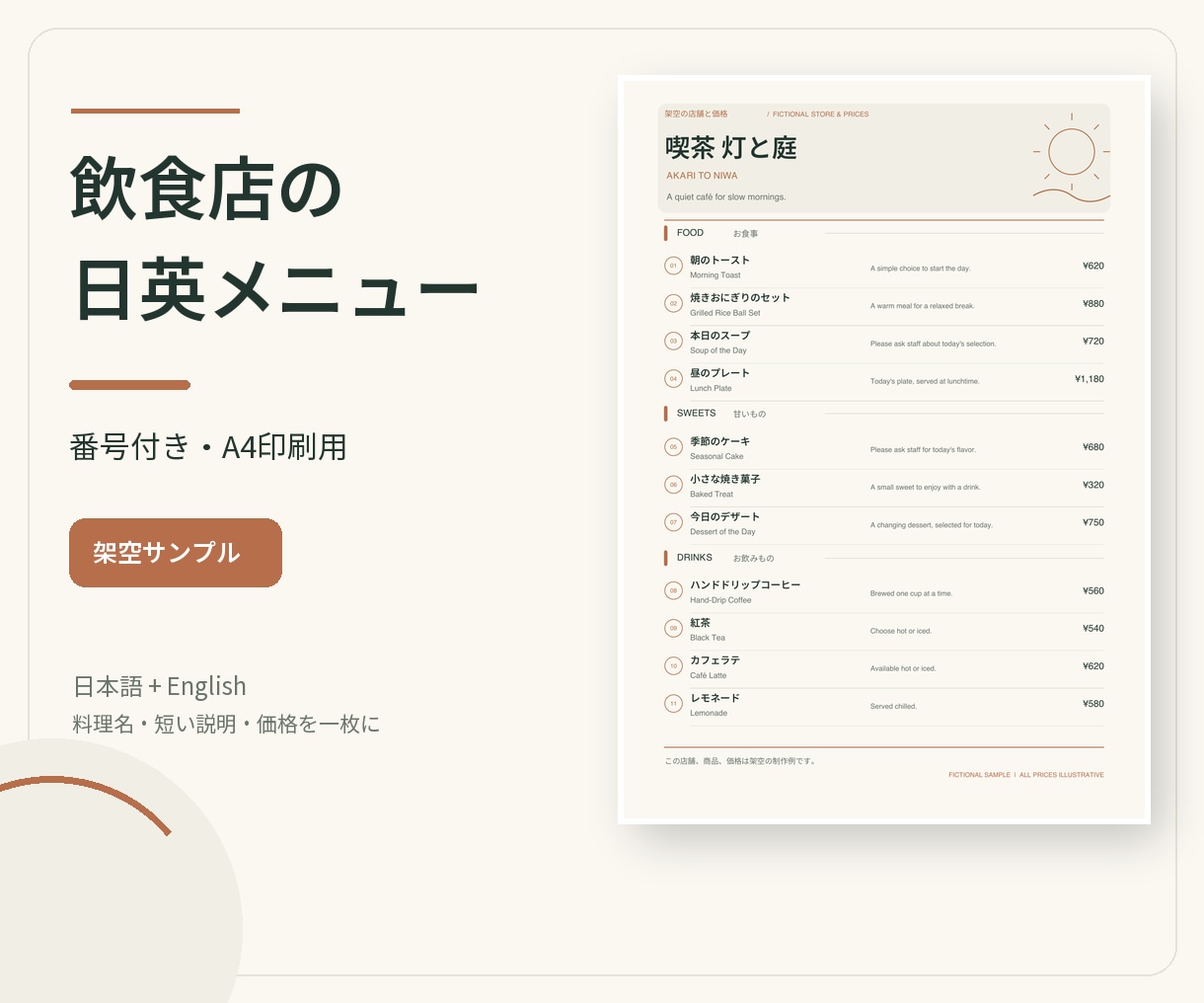Select the 今日のデザート item name
Image resolution: width=1204 pixels, height=1003 pixels.
click(x=725, y=516)
